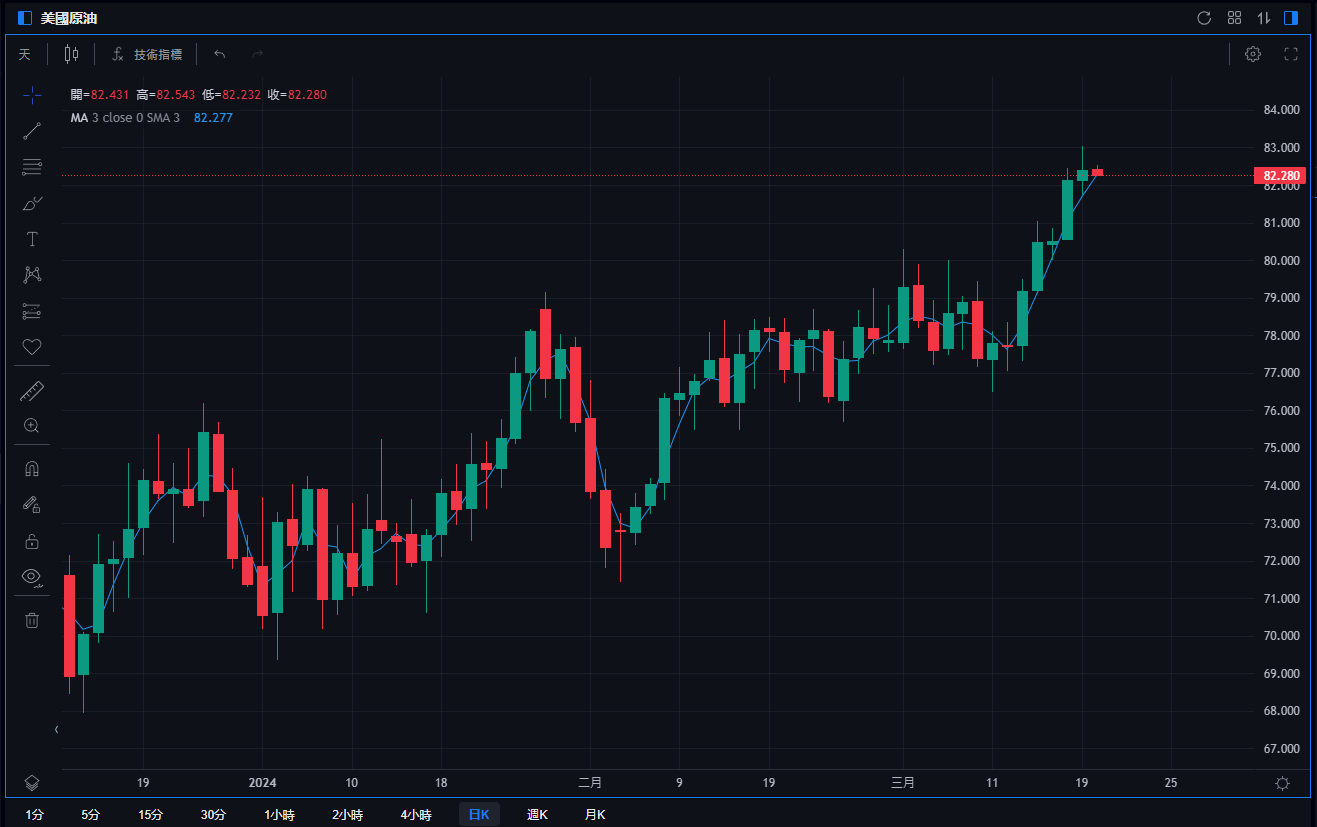Click the time axis settings gear at bottom right
Image resolution: width=1317 pixels, height=827 pixels.
tap(1283, 783)
